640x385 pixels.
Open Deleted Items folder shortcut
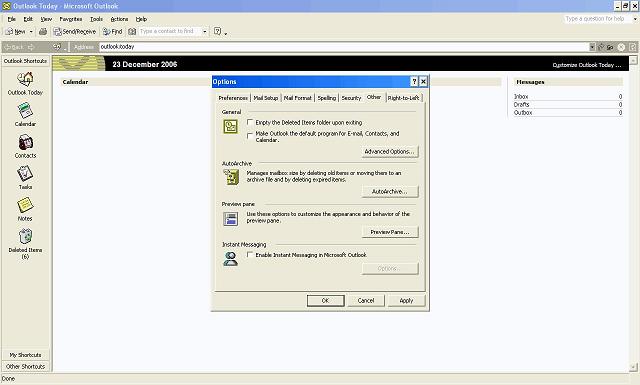pos(25,237)
